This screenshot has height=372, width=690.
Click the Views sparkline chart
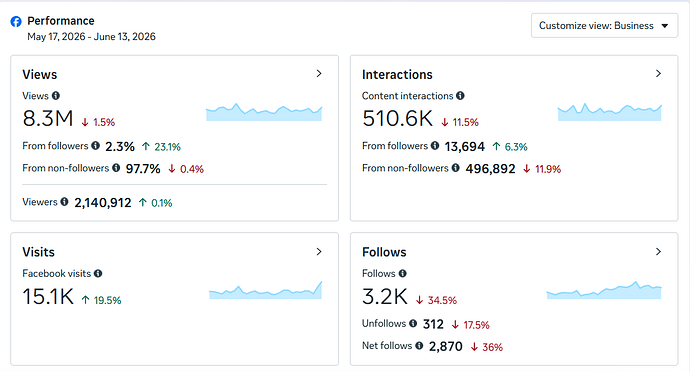264,112
